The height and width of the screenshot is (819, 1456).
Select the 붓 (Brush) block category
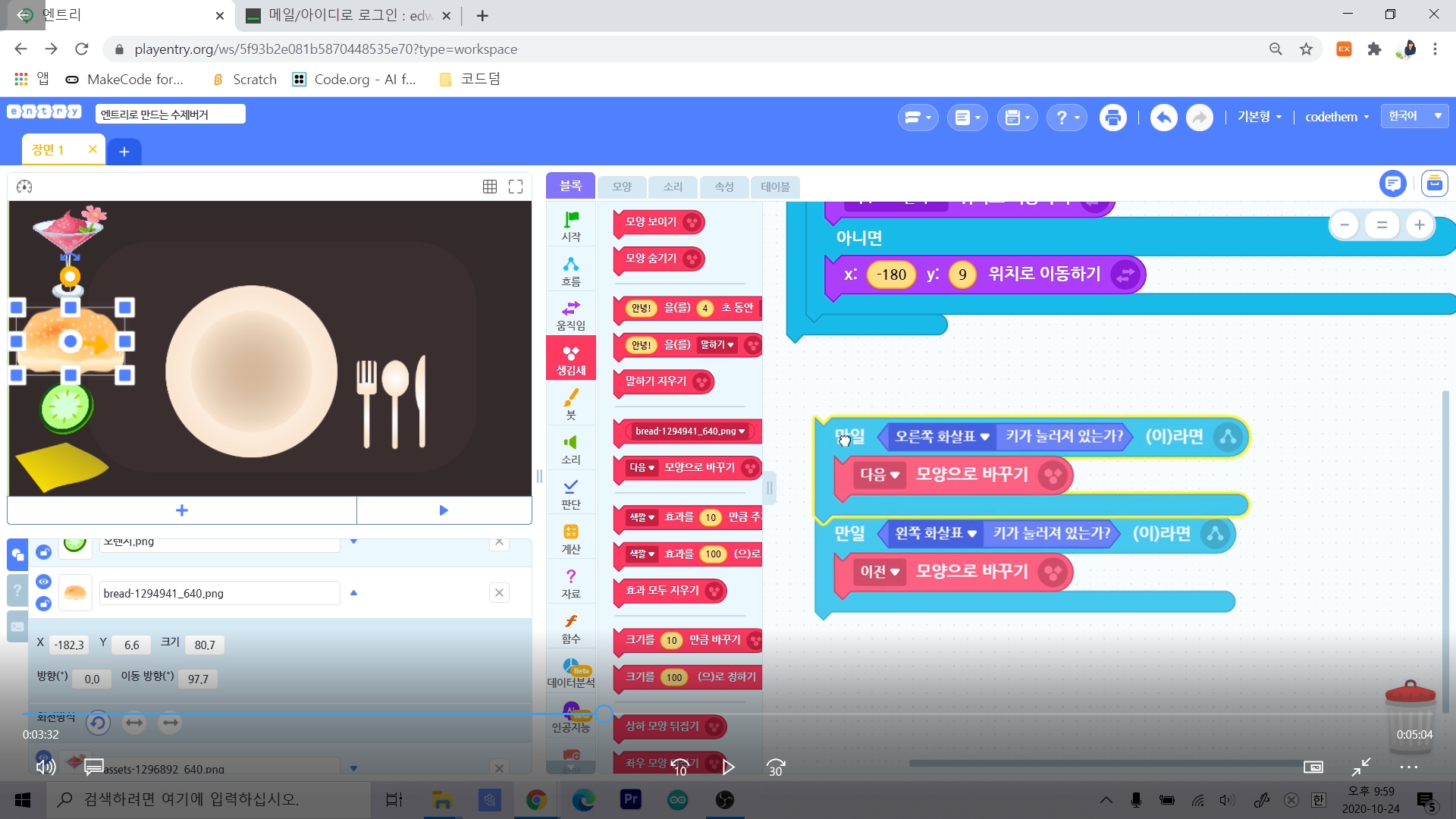point(571,404)
